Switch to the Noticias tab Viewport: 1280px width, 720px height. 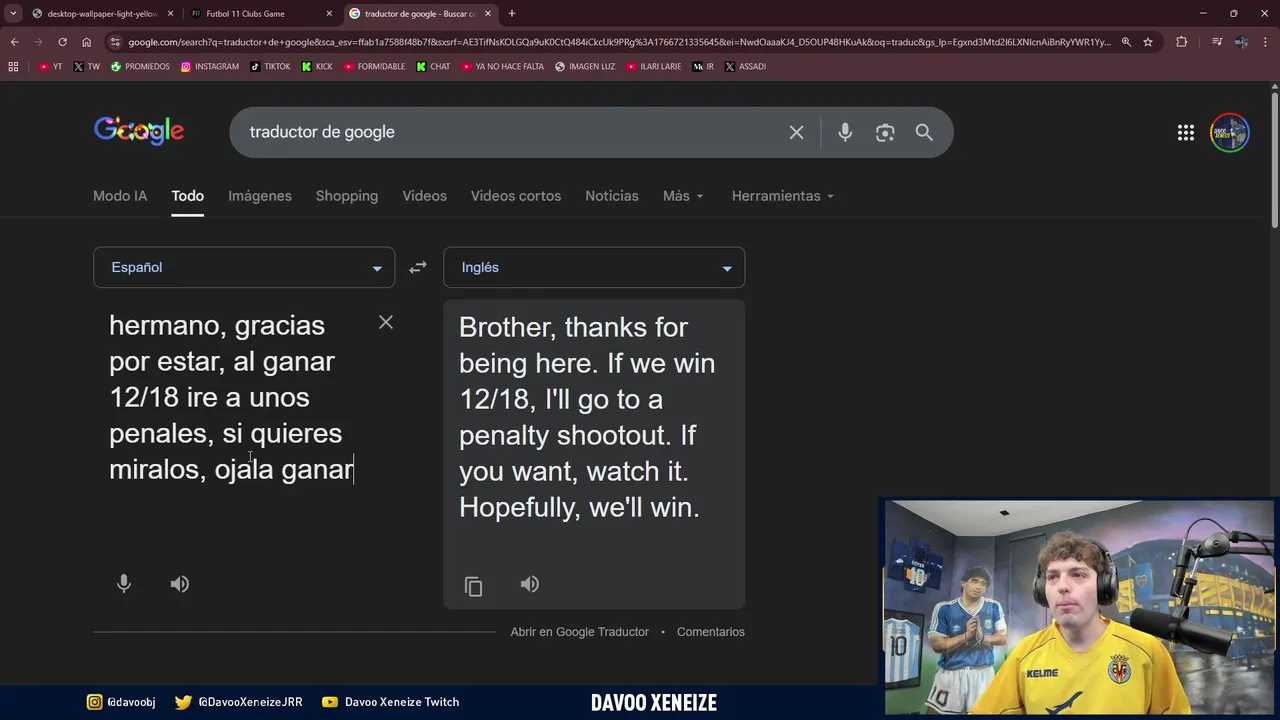[x=612, y=196]
